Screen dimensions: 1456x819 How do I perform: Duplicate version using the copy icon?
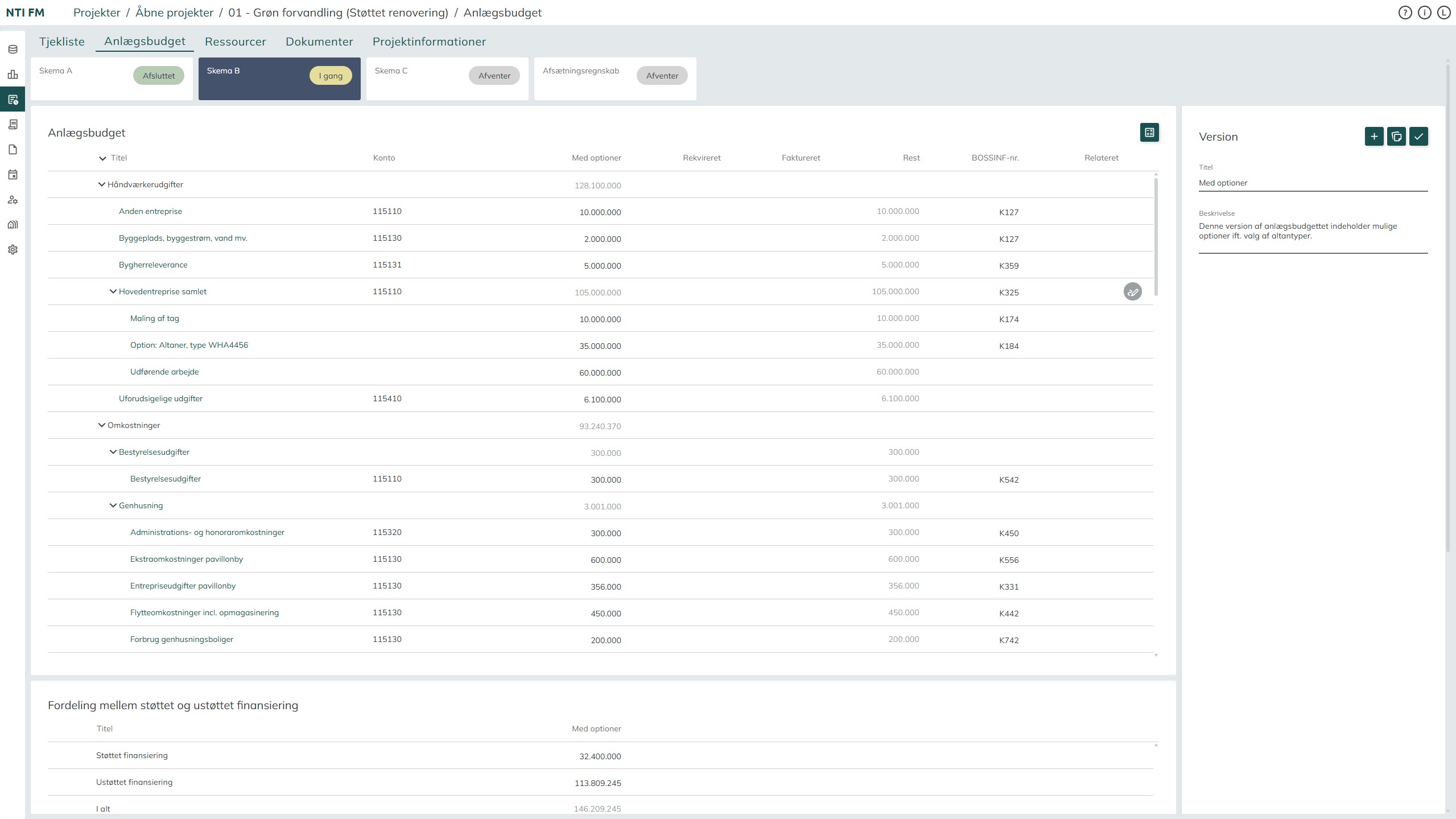[1396, 137]
